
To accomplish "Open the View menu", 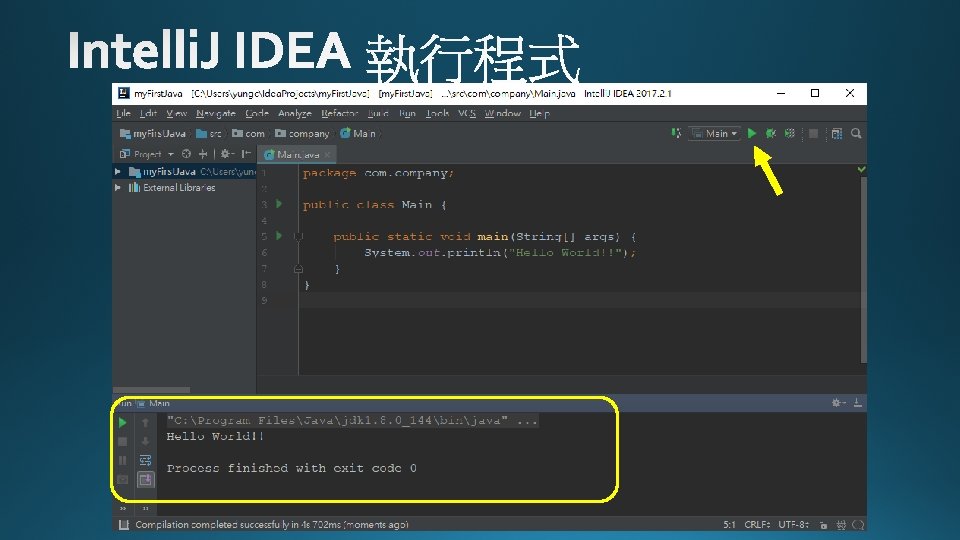I will pos(176,113).
